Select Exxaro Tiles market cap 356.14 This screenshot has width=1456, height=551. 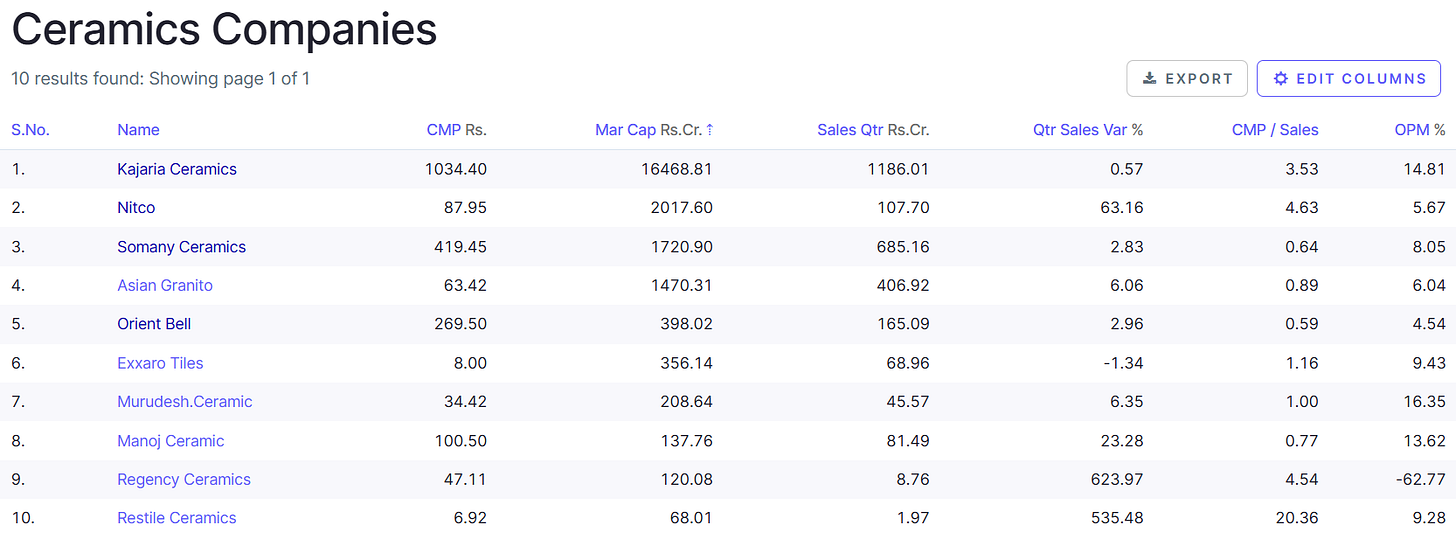(x=686, y=363)
